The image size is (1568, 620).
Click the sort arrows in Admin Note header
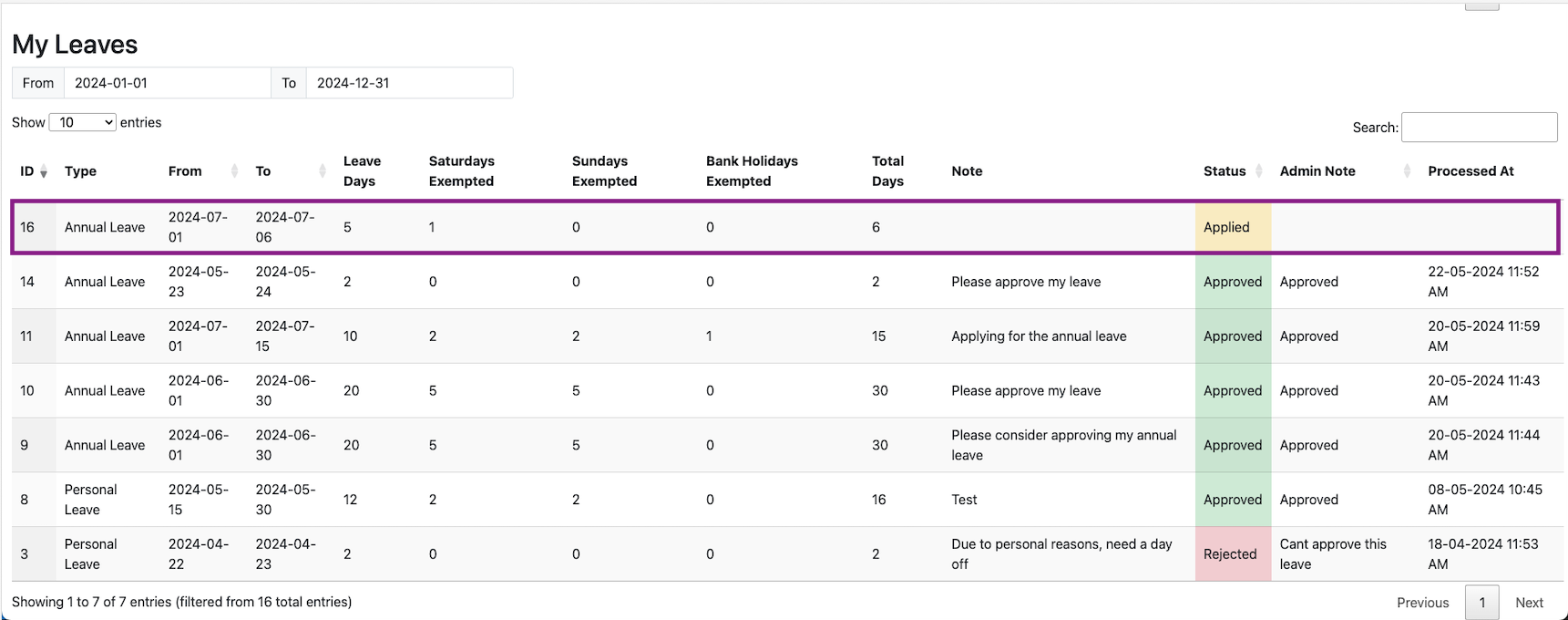click(x=1407, y=171)
